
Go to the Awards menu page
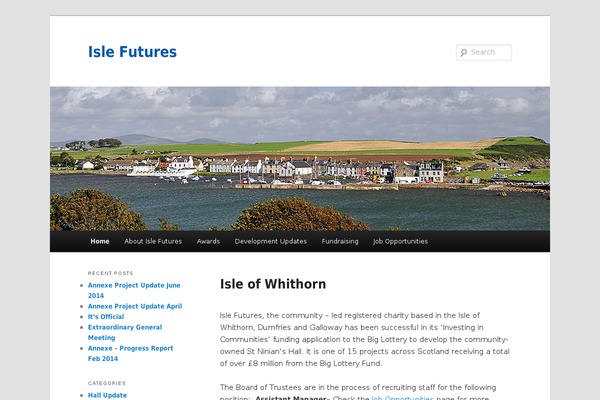tap(208, 241)
